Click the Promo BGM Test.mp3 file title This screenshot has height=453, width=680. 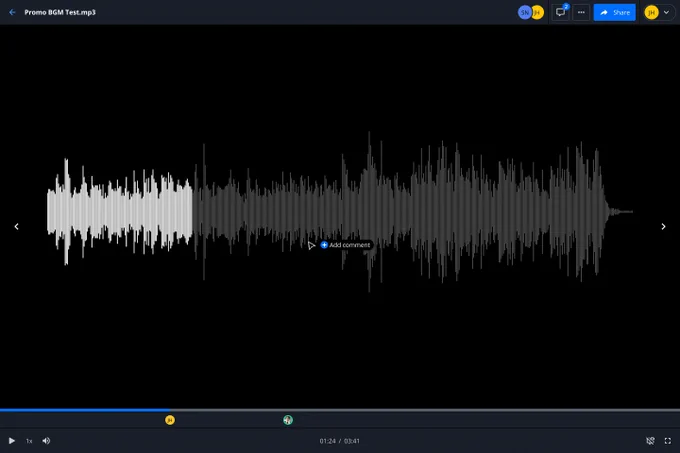pyautogui.click(x=60, y=12)
